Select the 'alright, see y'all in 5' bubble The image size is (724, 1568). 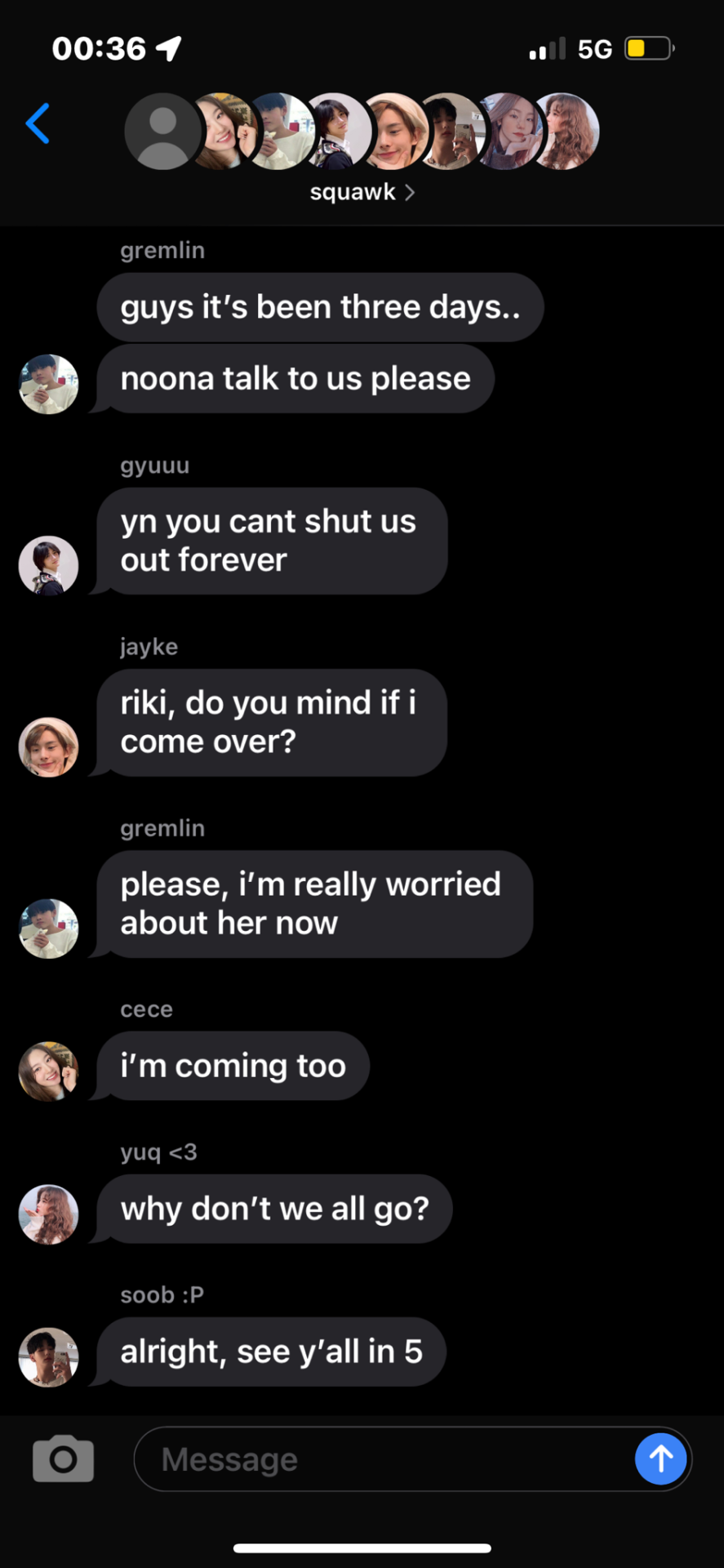coord(272,1352)
